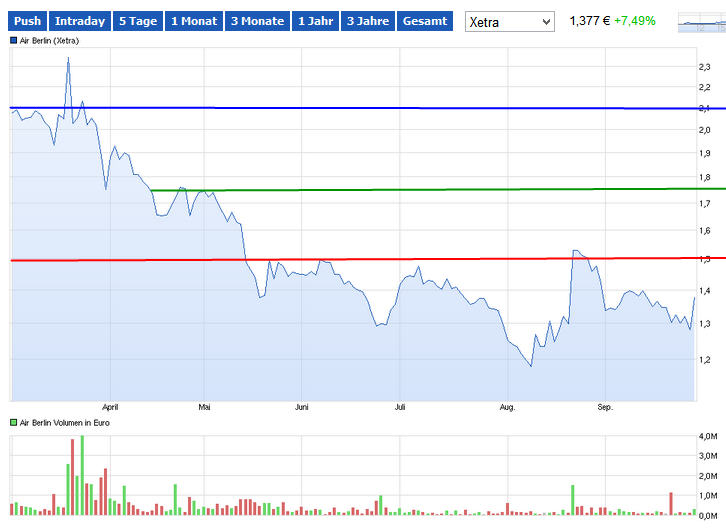Click the 1,8 price axis value
Screen dimensions: 726x529
[704, 177]
